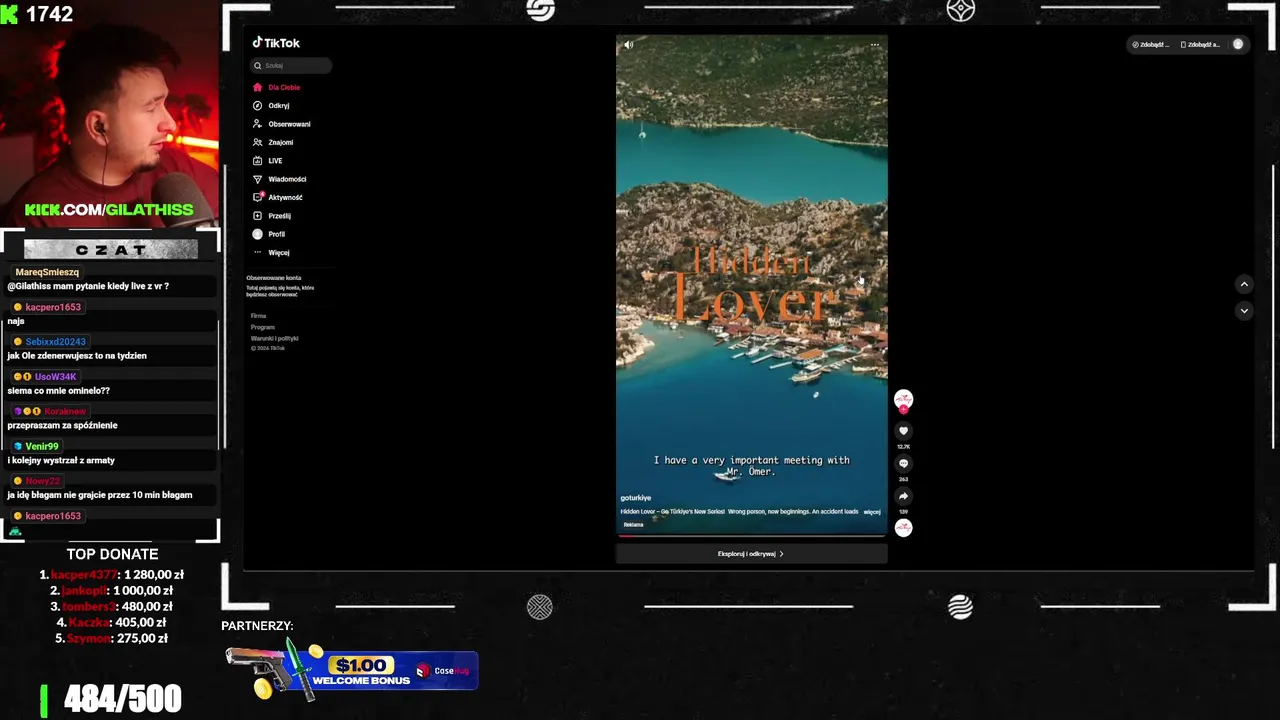The width and height of the screenshot is (1280, 720).
Task: Click the goturkiye author avatar
Action: [x=903, y=398]
